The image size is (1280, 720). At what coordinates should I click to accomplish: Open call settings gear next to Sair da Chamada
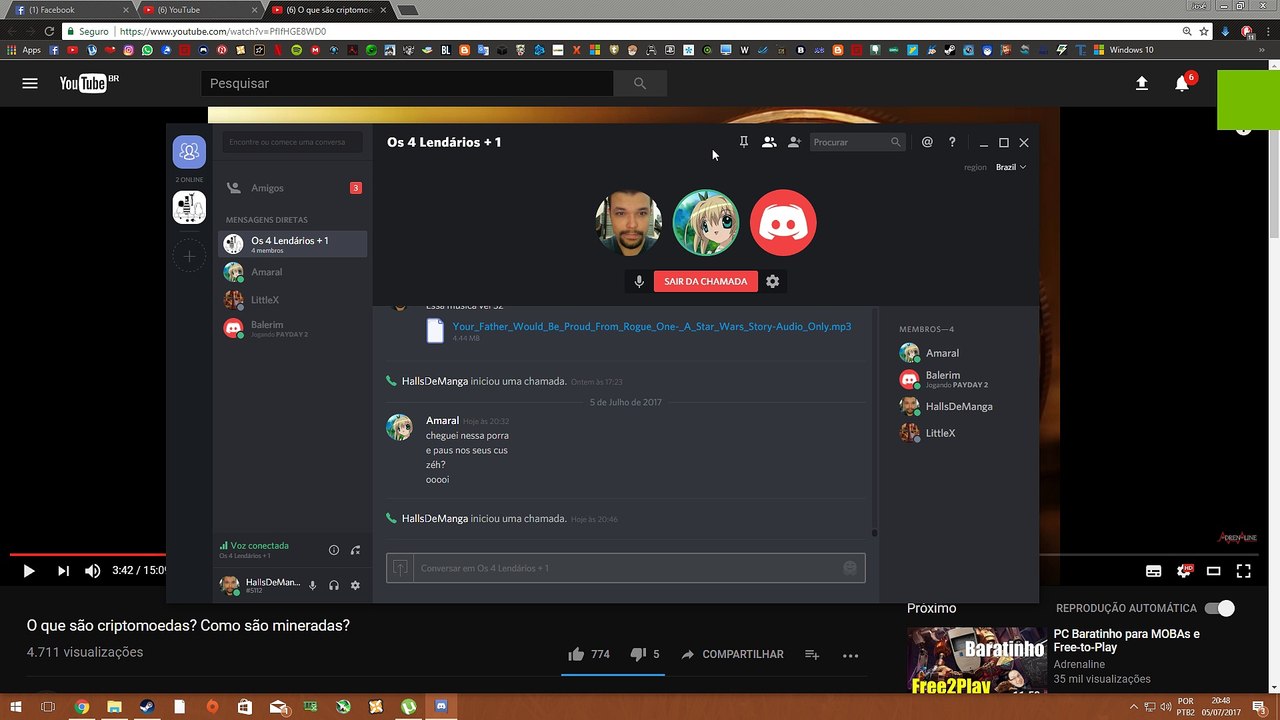click(x=772, y=282)
